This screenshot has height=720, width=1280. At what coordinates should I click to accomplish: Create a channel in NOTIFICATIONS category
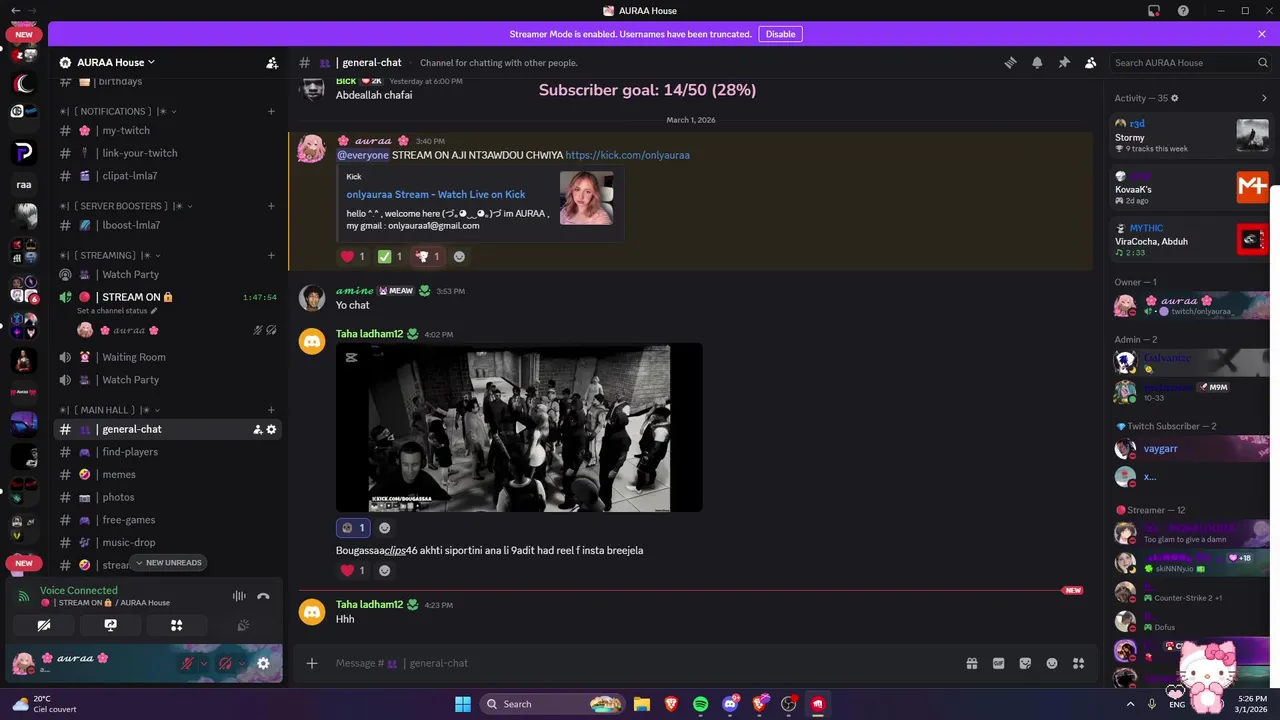tap(271, 111)
